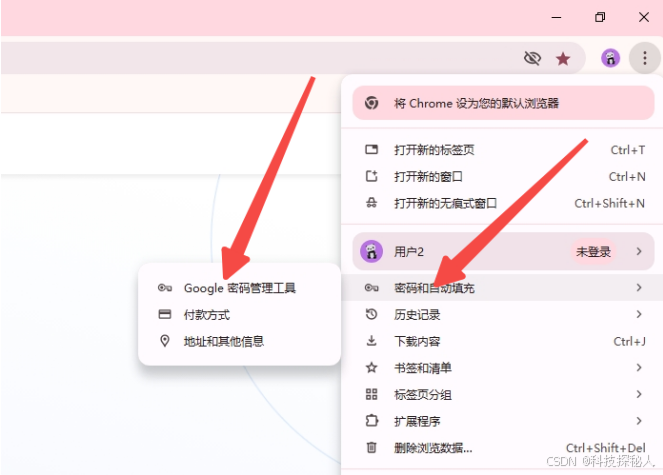The image size is (663, 475).
Task: Click the download icon beside 下载内容
Action: (371, 340)
